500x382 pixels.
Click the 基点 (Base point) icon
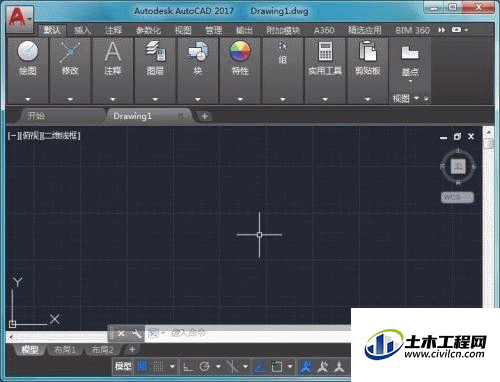[x=410, y=53]
